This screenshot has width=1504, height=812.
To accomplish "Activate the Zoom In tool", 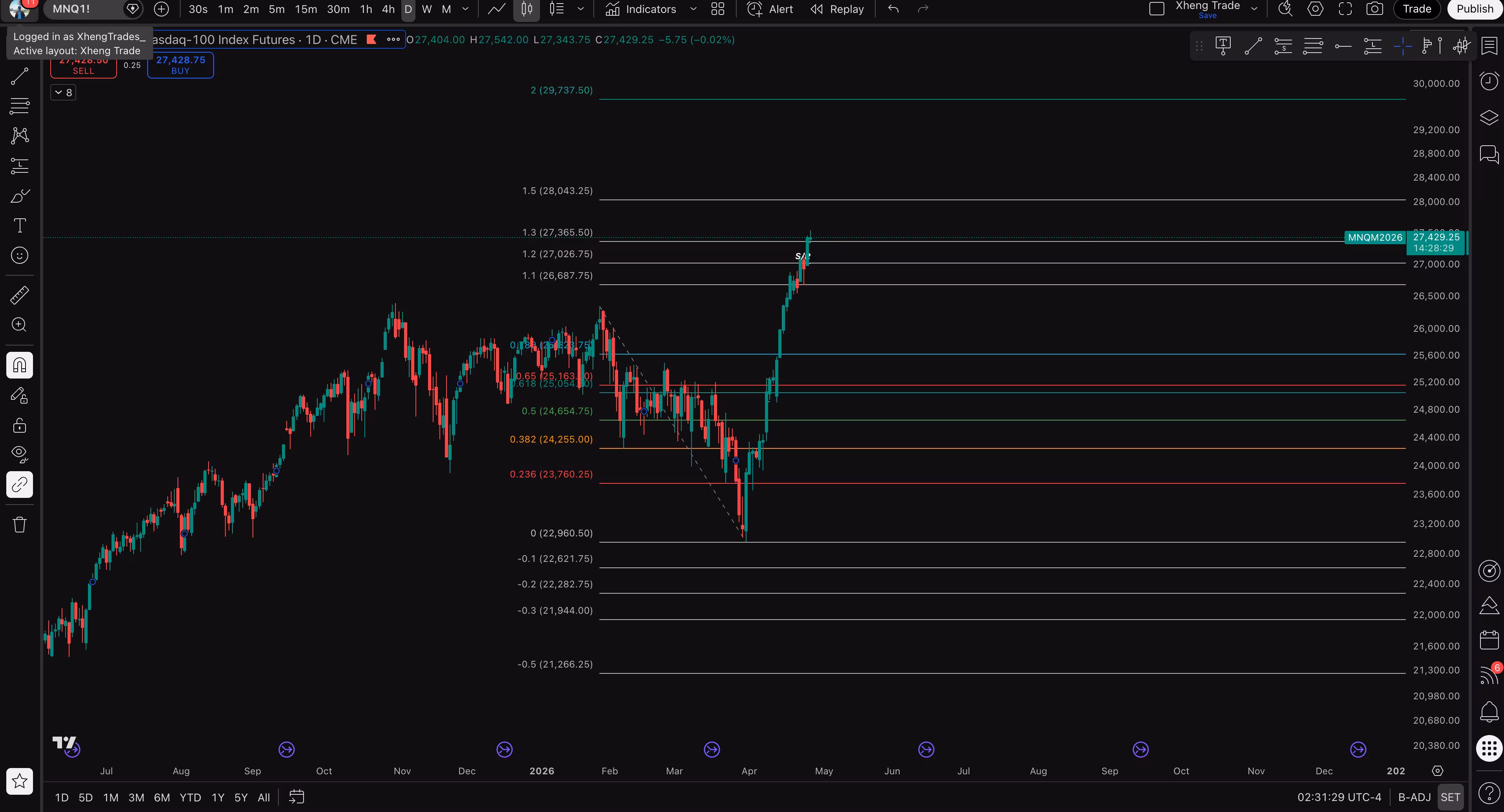I will 19,325.
